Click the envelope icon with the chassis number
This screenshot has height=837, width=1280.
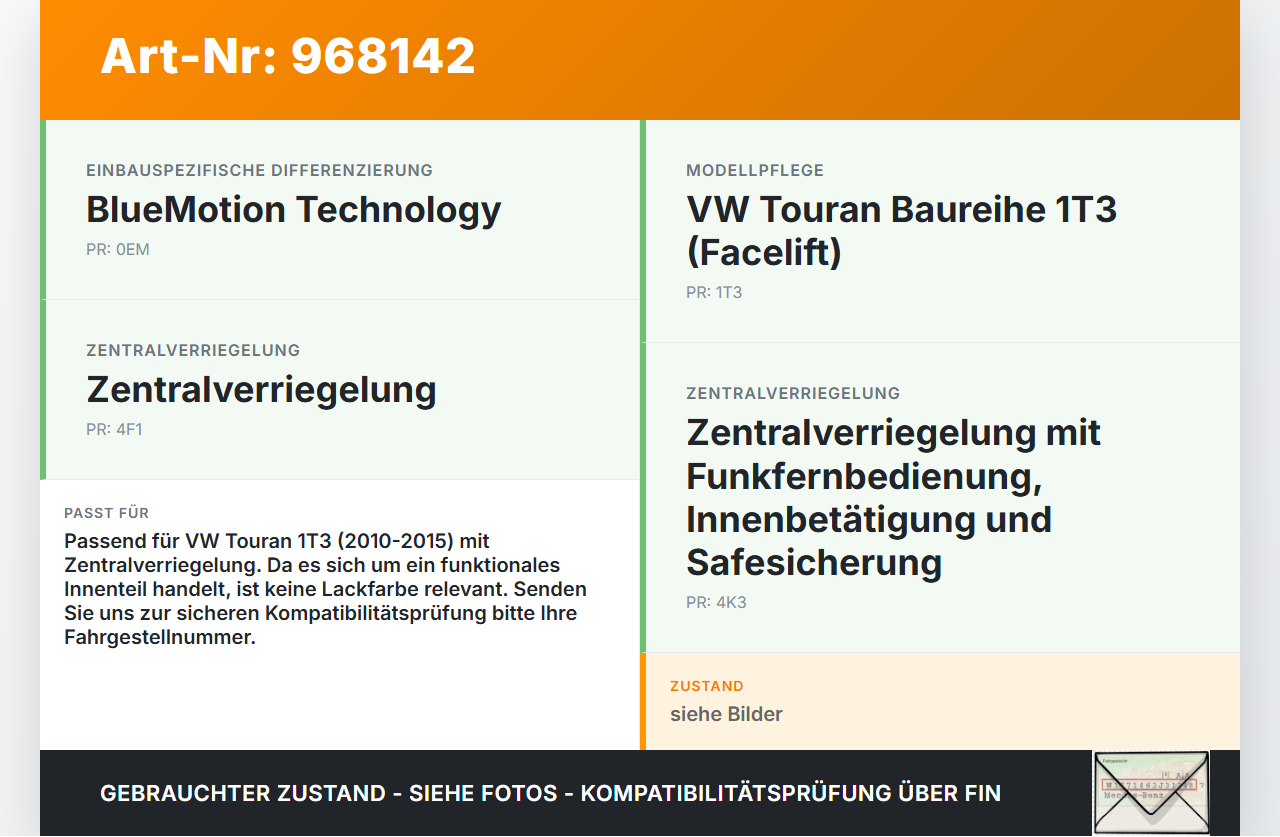1151,793
